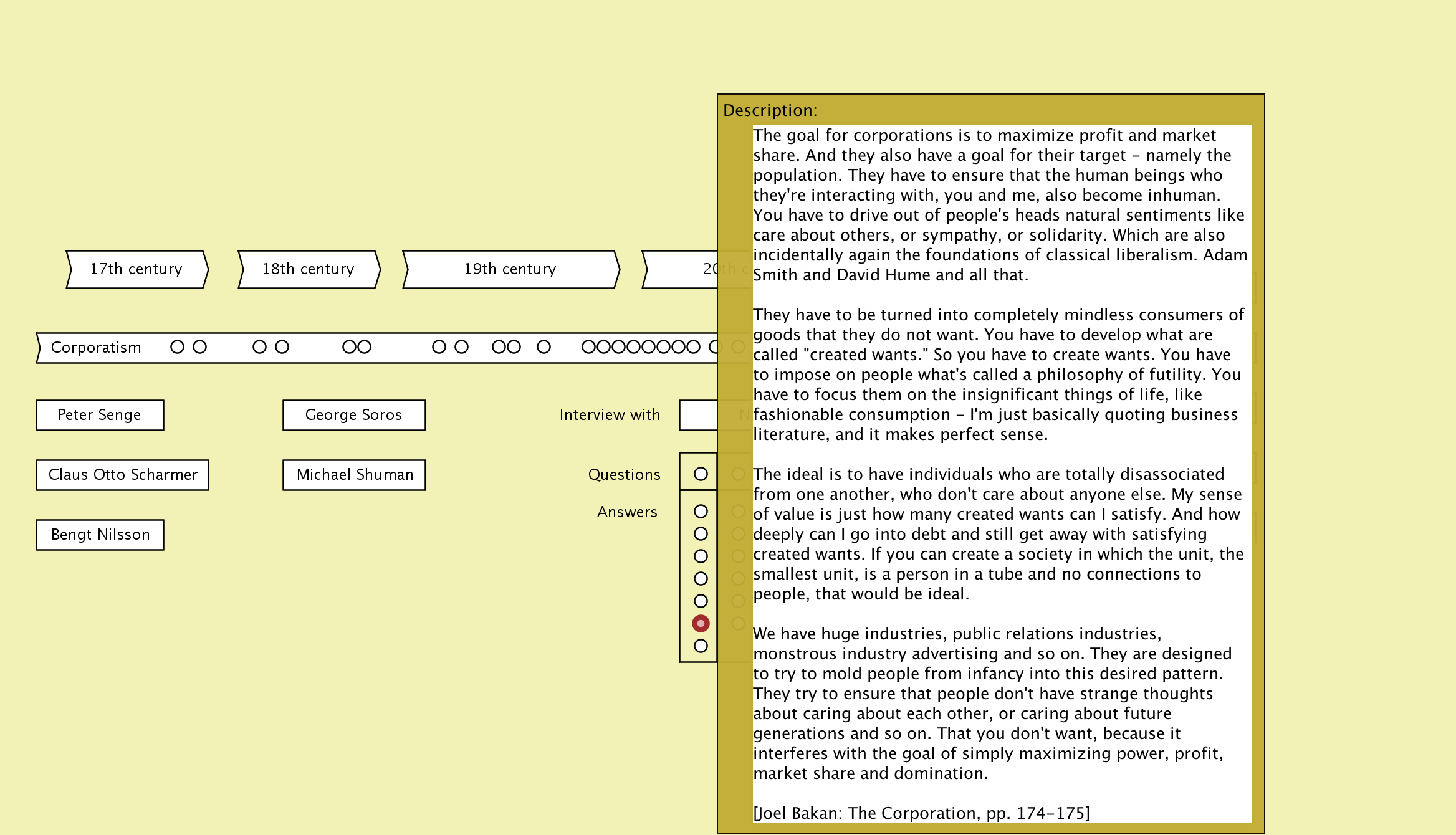Pick the second Answers circle

tap(701, 534)
